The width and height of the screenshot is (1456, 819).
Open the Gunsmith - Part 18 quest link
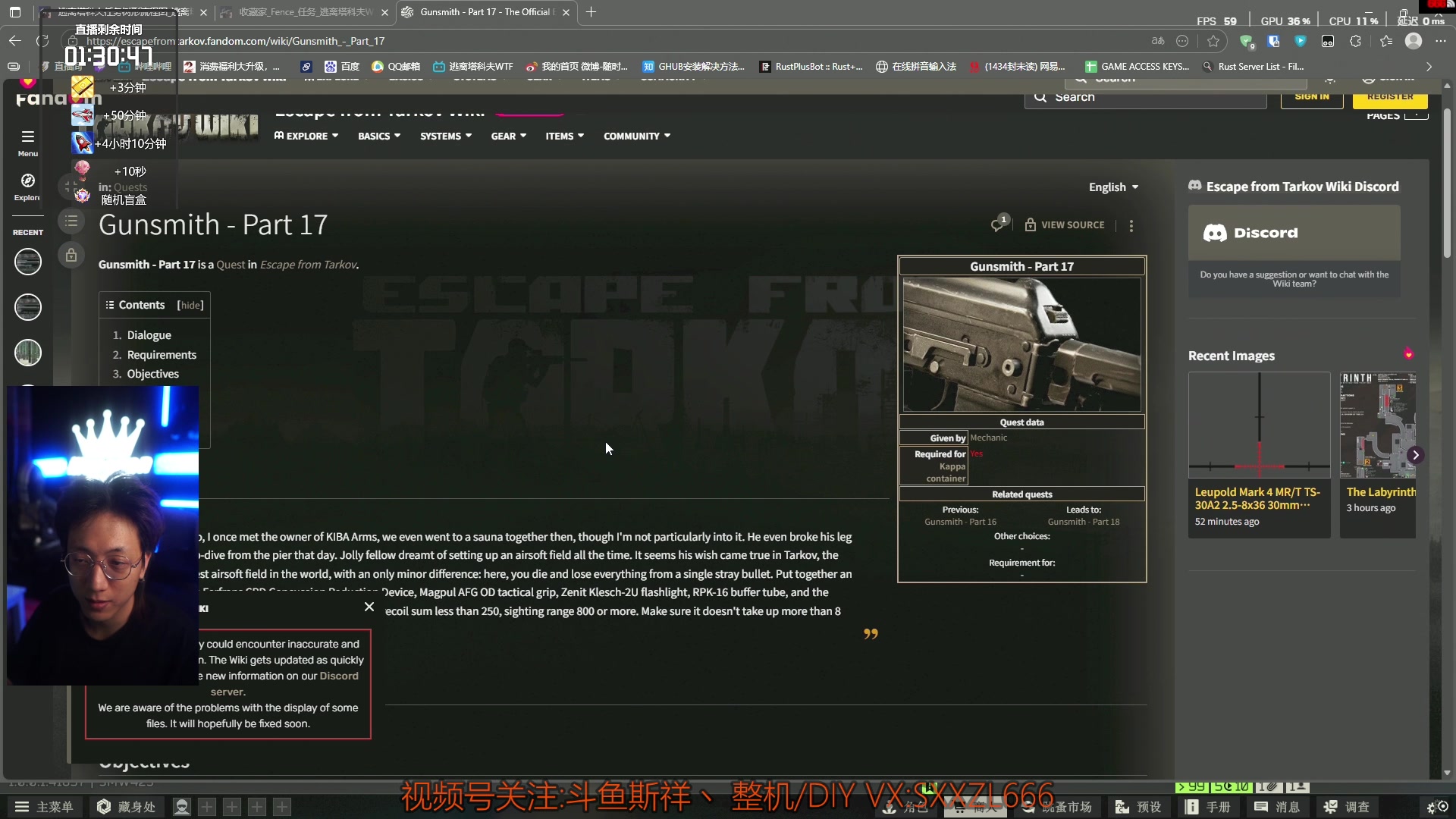coord(1083,522)
